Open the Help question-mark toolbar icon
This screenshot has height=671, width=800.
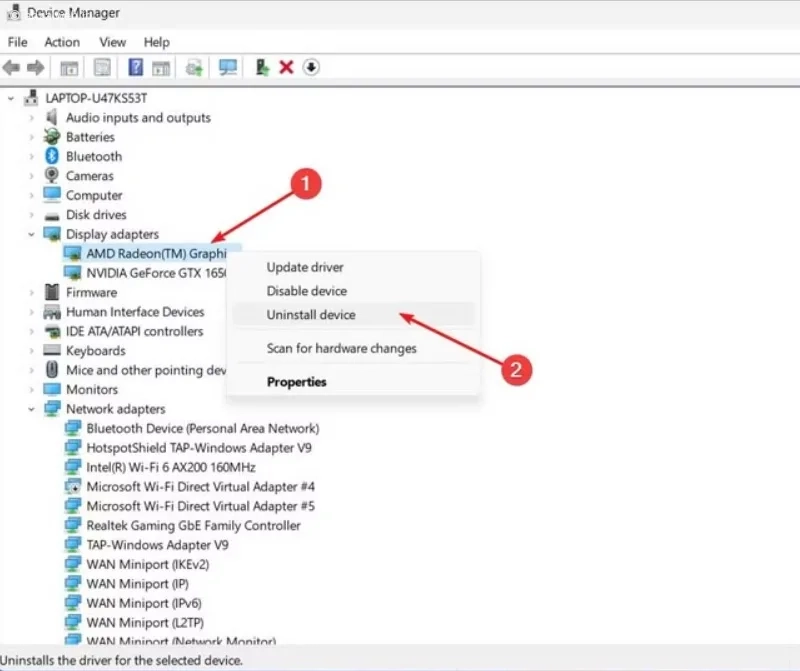tap(135, 67)
